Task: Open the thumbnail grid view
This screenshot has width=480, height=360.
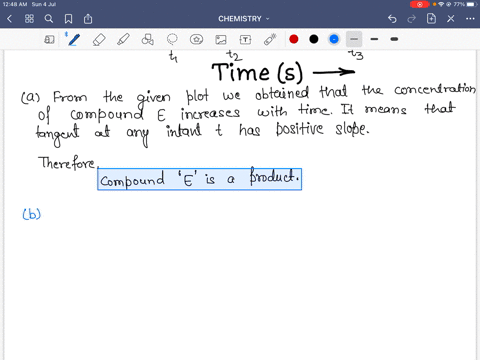Action: pos(29,19)
